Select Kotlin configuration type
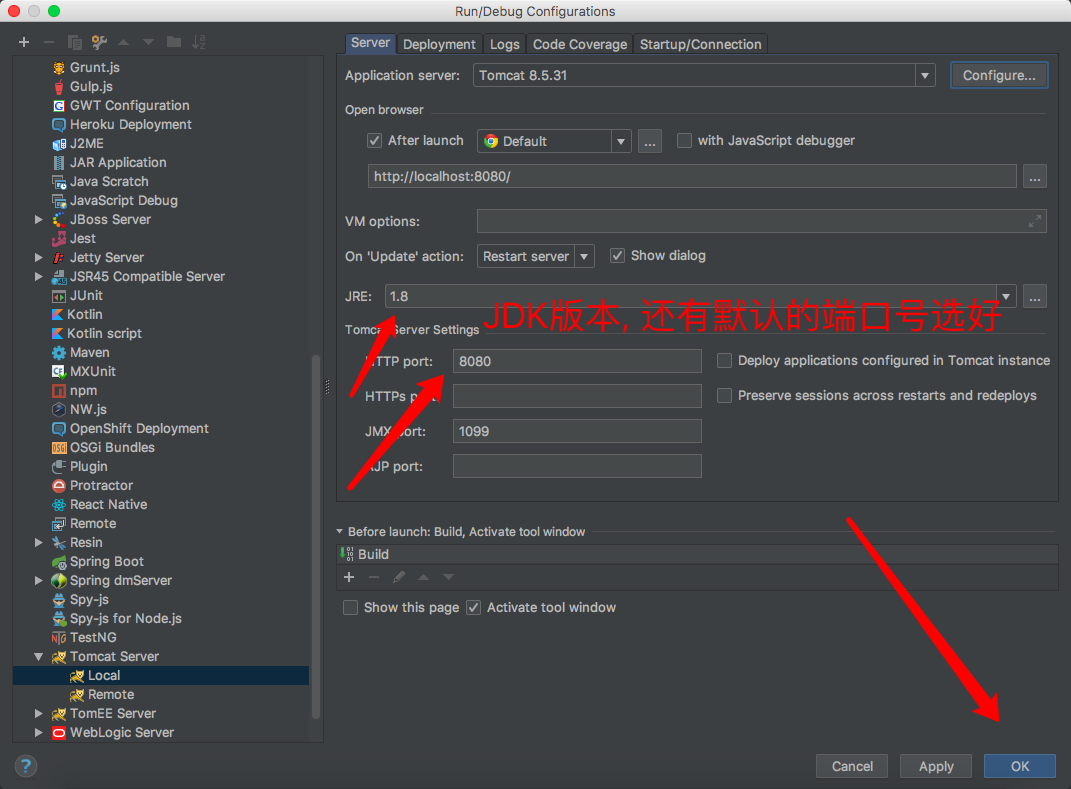1071x789 pixels. pyautogui.click(x=85, y=315)
